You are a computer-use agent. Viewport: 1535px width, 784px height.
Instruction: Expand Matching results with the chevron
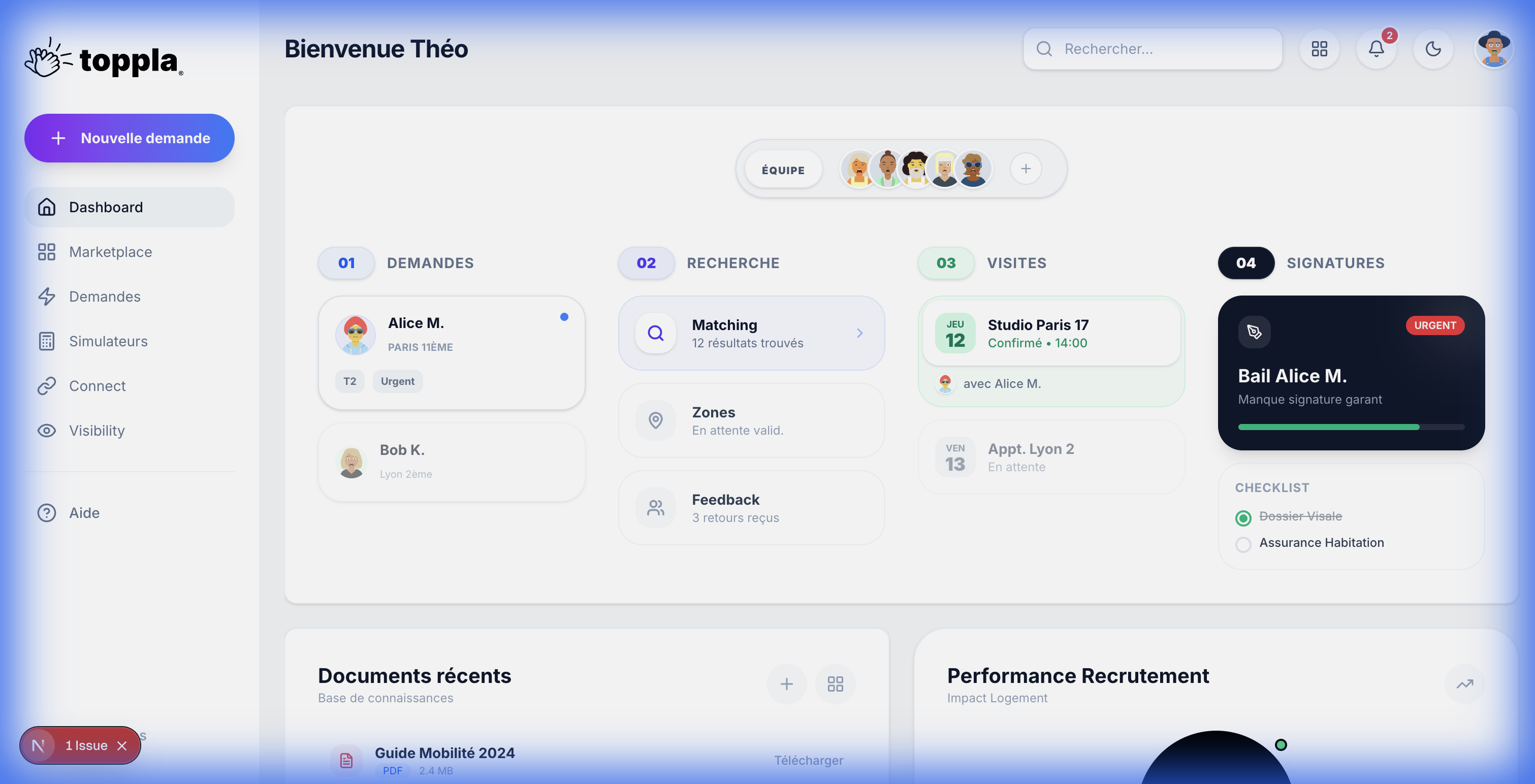pyautogui.click(x=859, y=333)
